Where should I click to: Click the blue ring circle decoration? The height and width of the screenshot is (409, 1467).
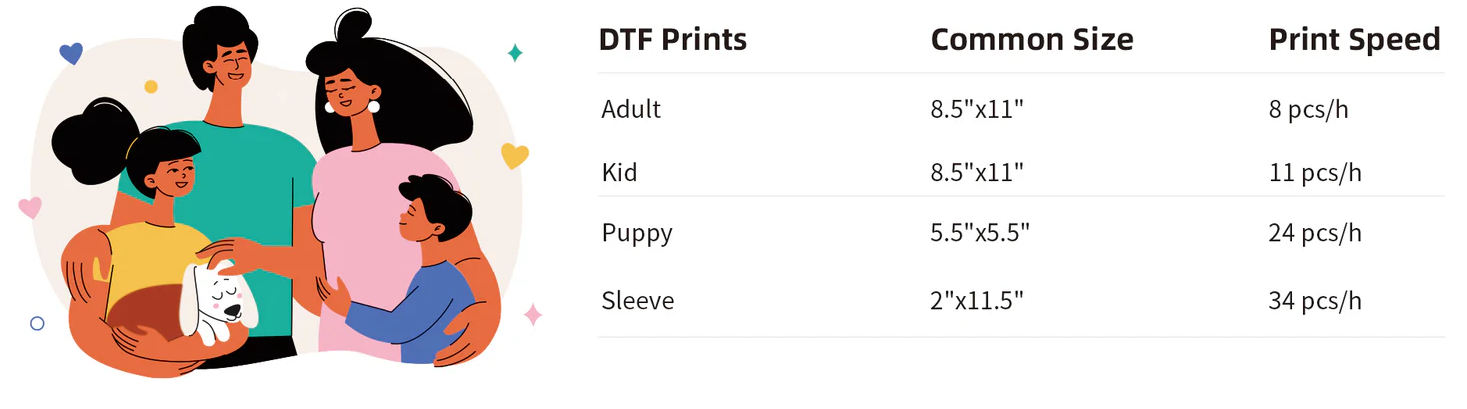(38, 323)
